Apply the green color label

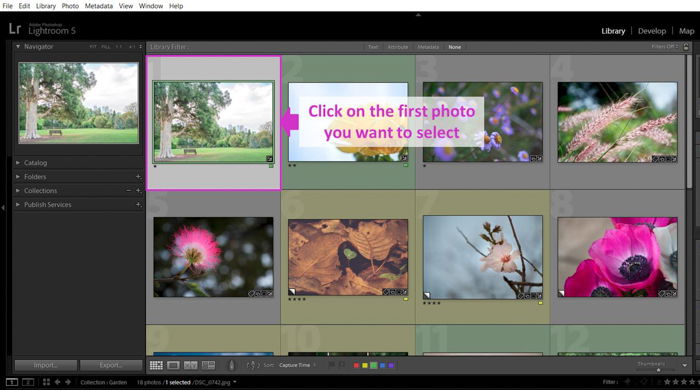374,365
